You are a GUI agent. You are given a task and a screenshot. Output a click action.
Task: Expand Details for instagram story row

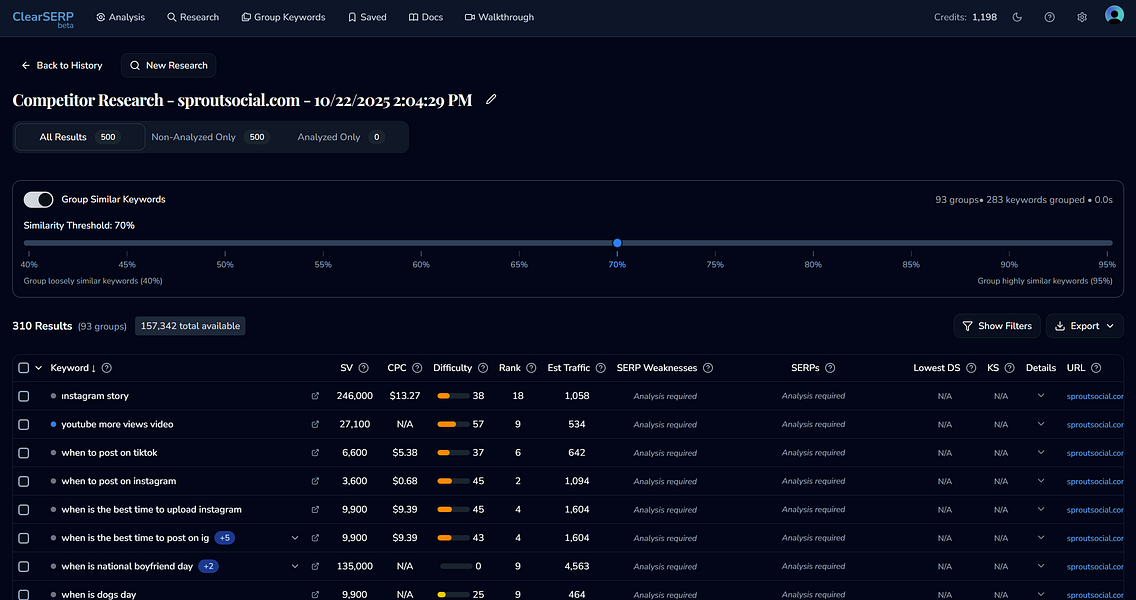[1041, 396]
